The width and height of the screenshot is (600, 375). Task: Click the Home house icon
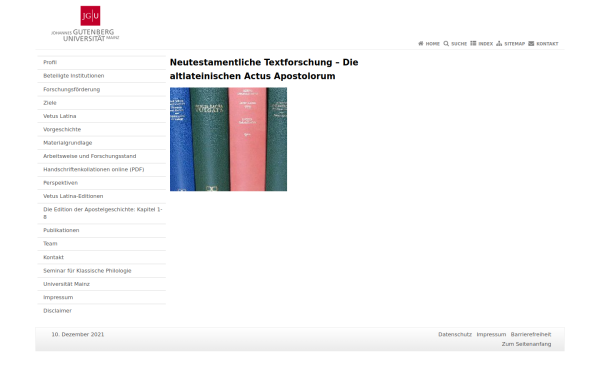coord(421,44)
